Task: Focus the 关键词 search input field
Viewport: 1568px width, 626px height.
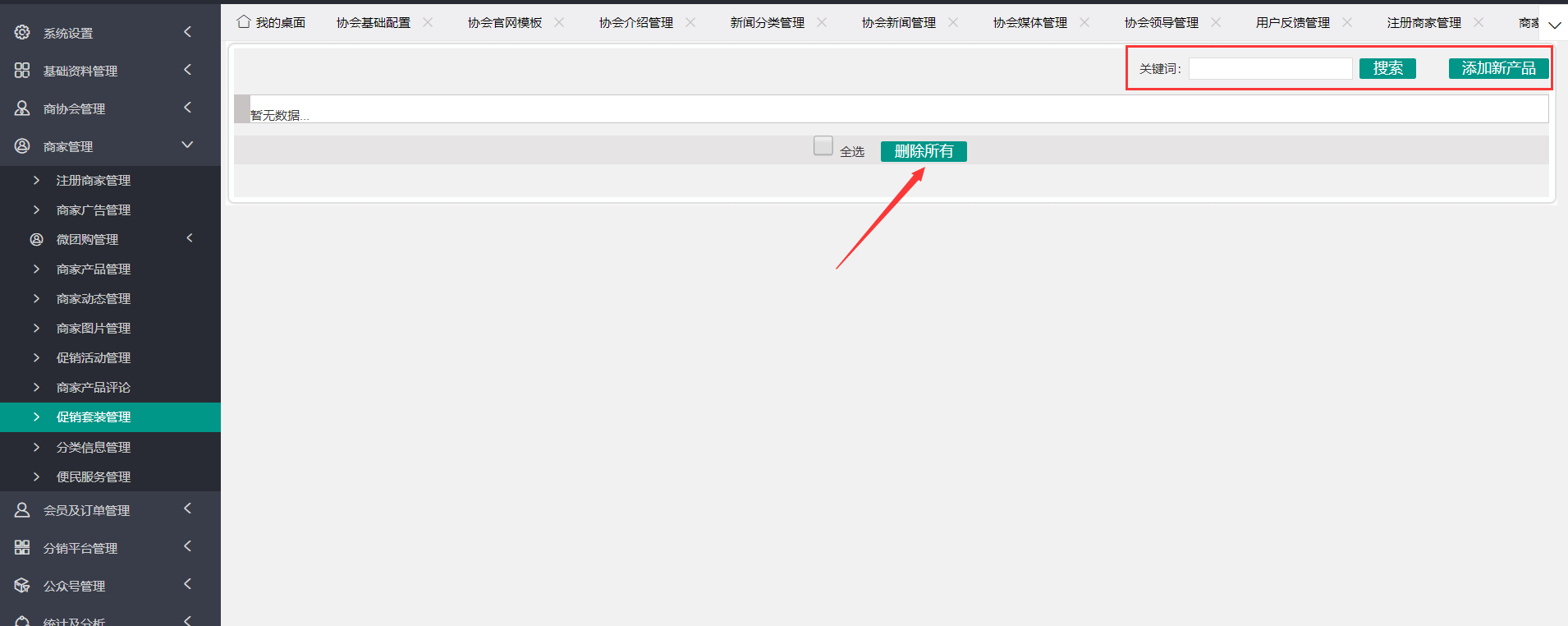Action: click(x=1270, y=69)
